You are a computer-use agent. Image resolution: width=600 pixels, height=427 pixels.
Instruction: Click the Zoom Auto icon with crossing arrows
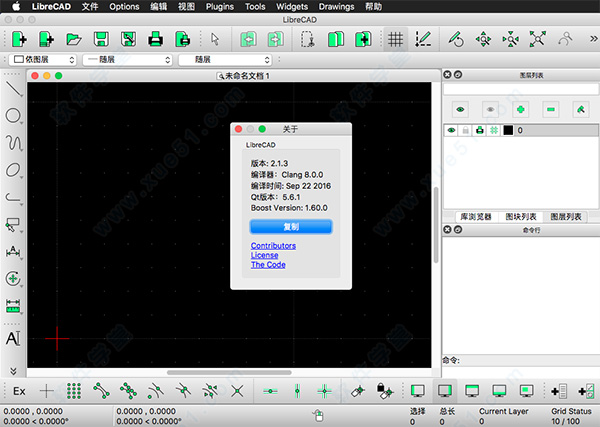[538, 39]
